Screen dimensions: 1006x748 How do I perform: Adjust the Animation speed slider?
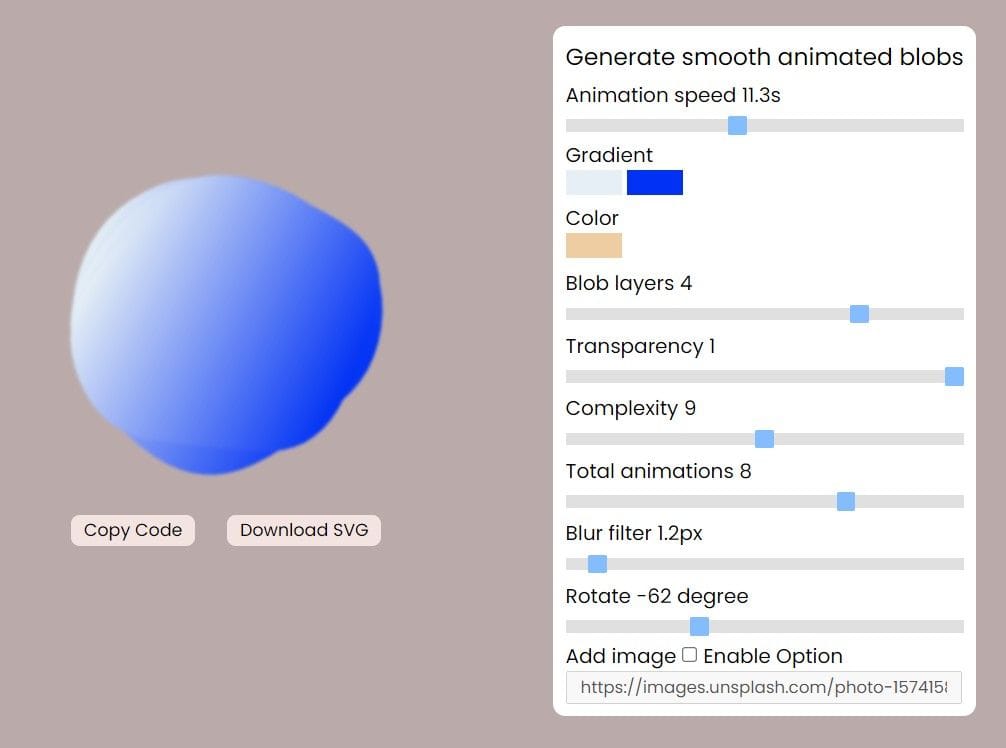coord(737,125)
